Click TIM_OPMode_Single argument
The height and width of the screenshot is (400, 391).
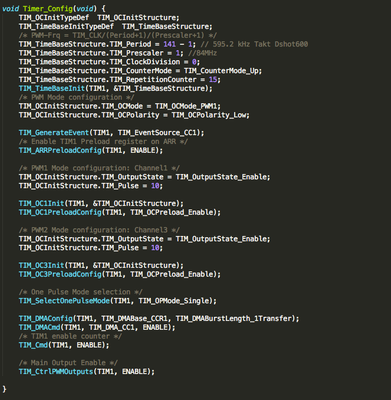click(x=176, y=301)
